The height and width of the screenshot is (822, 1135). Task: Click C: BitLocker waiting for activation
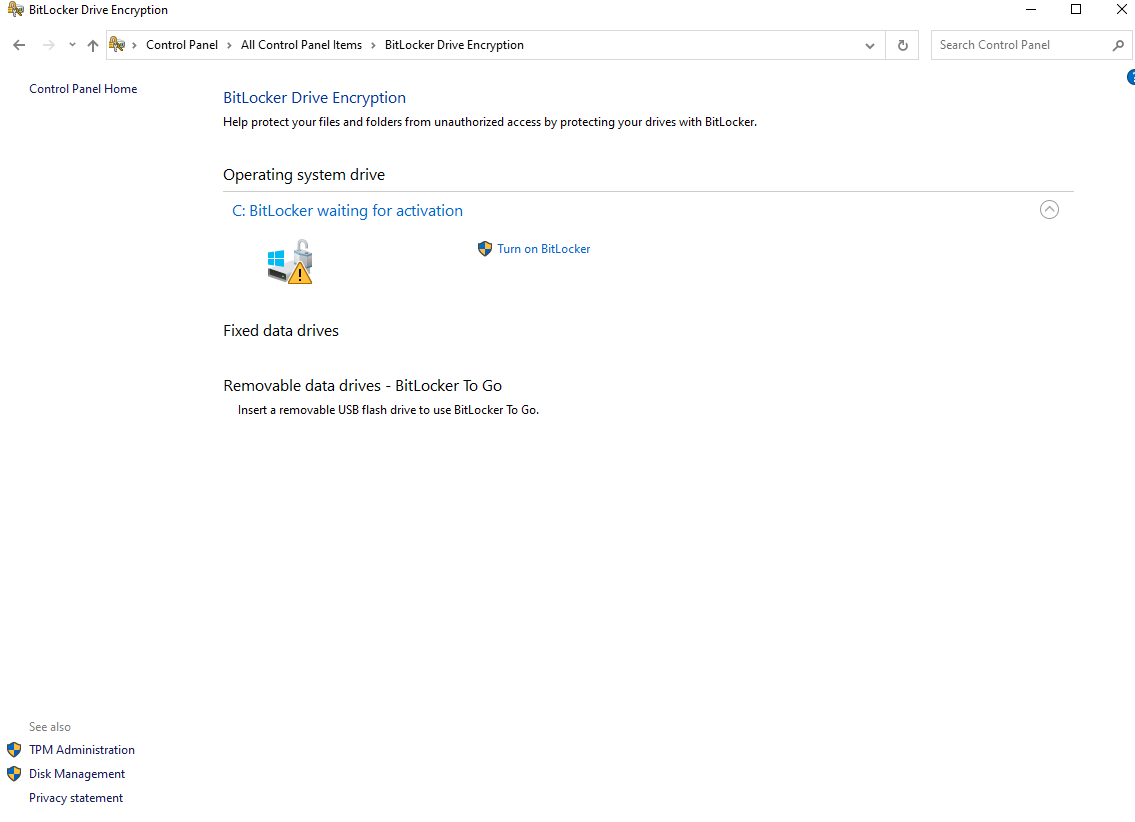(347, 211)
